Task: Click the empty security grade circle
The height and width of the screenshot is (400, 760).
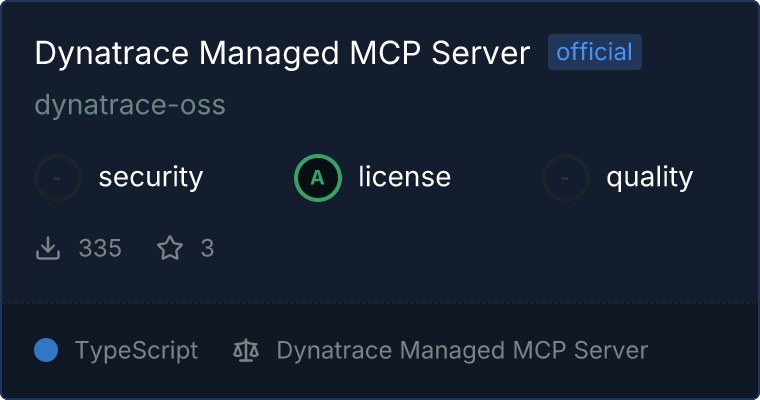Action: tap(58, 178)
